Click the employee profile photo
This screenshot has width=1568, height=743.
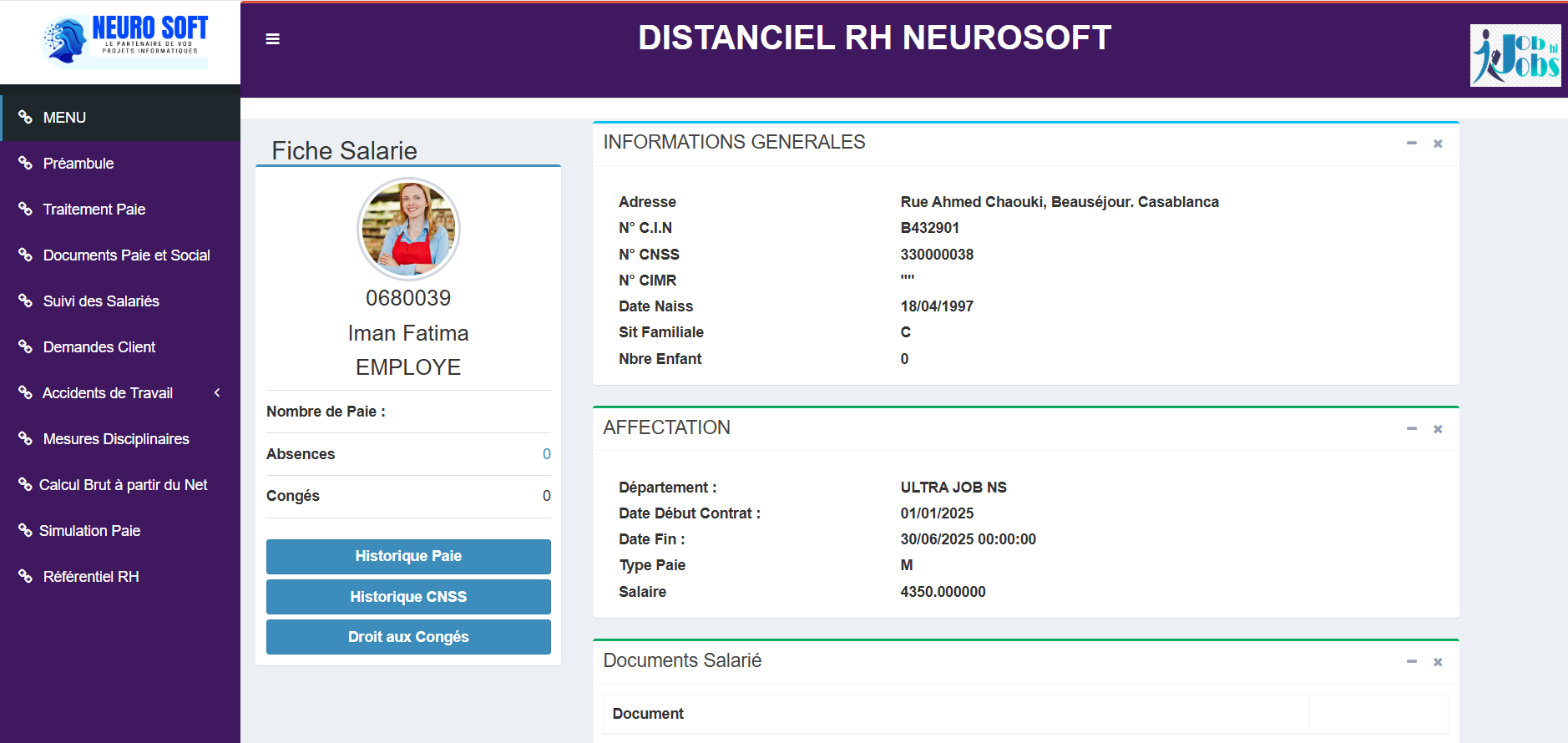(408, 229)
